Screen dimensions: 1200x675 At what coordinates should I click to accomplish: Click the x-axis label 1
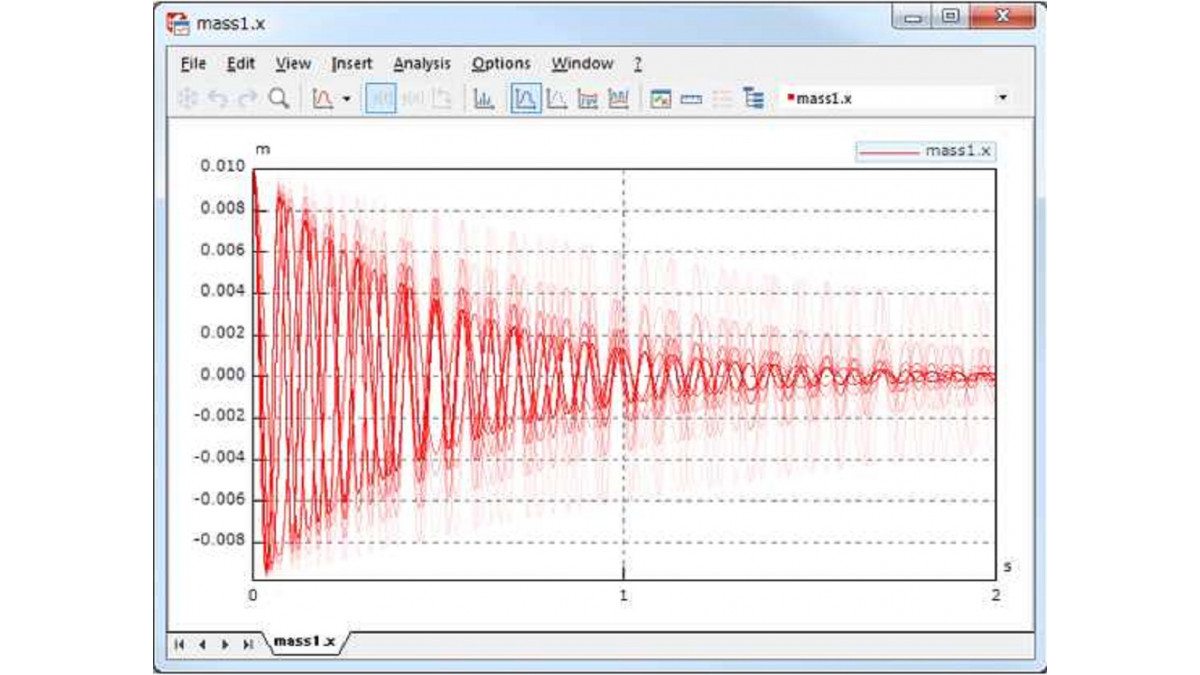(624, 595)
